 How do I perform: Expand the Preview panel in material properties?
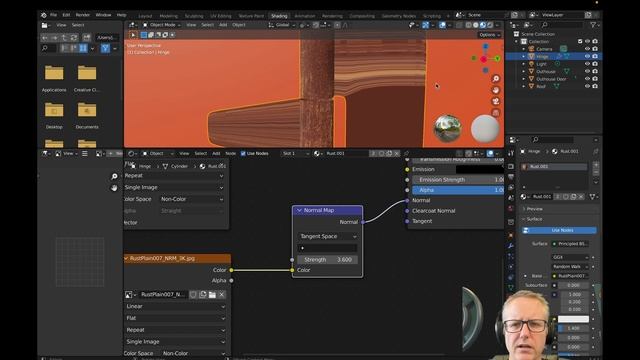click(x=534, y=209)
